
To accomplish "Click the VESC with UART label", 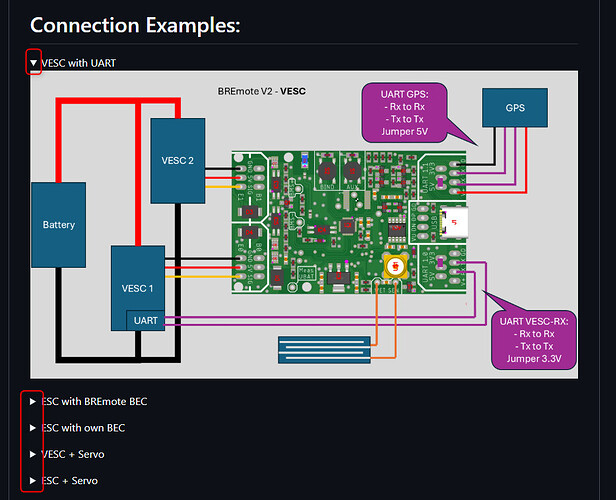I will click(79, 63).
